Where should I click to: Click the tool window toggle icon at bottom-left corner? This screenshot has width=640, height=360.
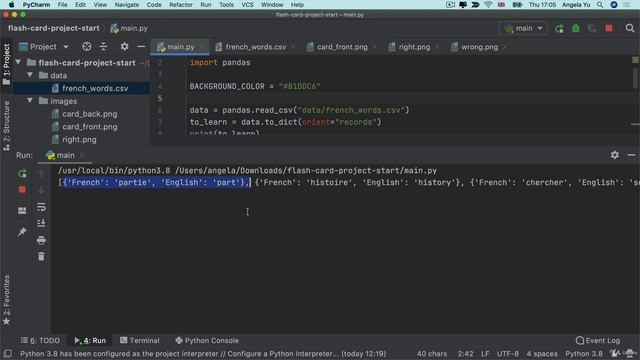pyautogui.click(x=7, y=353)
